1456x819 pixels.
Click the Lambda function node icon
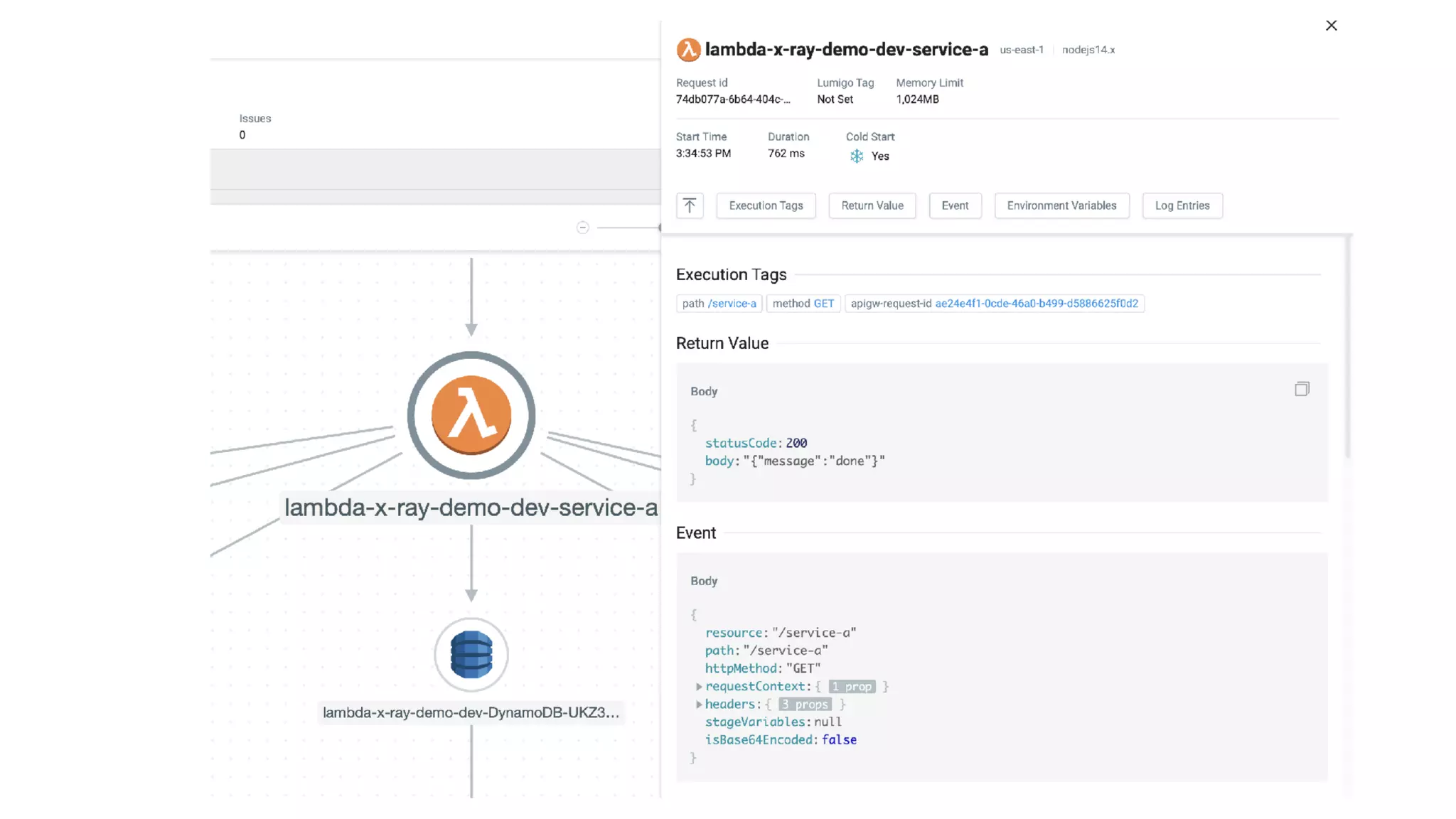pyautogui.click(x=471, y=415)
